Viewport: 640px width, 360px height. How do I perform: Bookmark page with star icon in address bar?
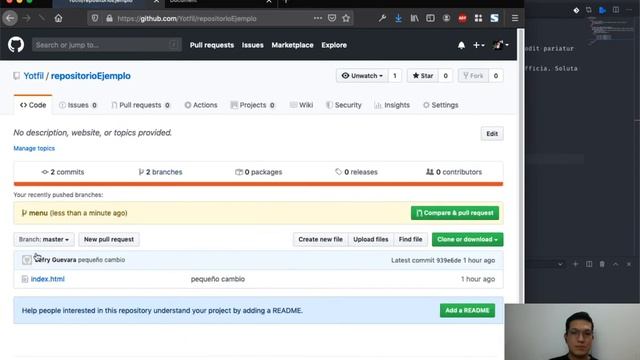[x=346, y=18]
